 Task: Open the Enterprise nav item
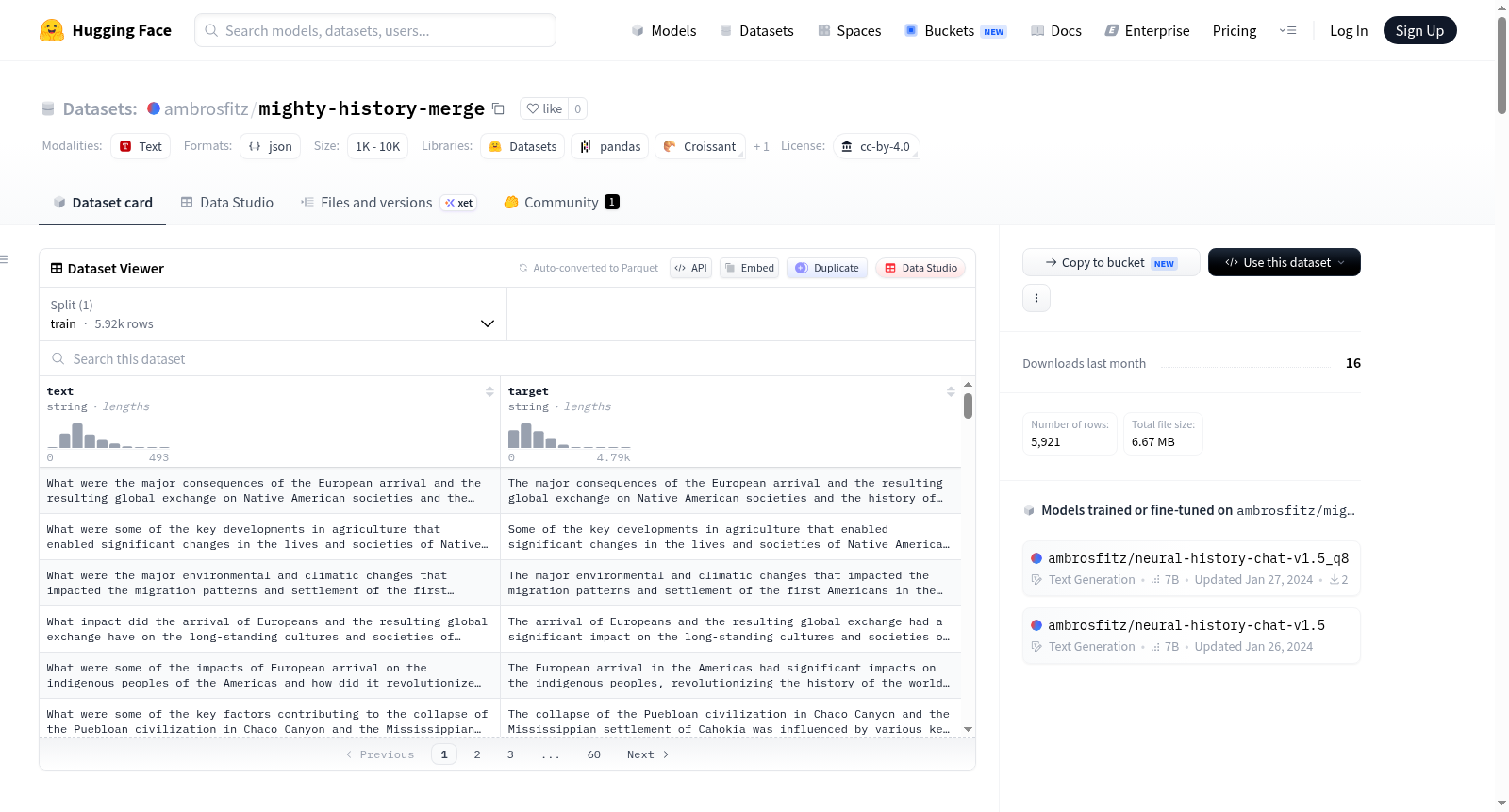[x=1147, y=30]
